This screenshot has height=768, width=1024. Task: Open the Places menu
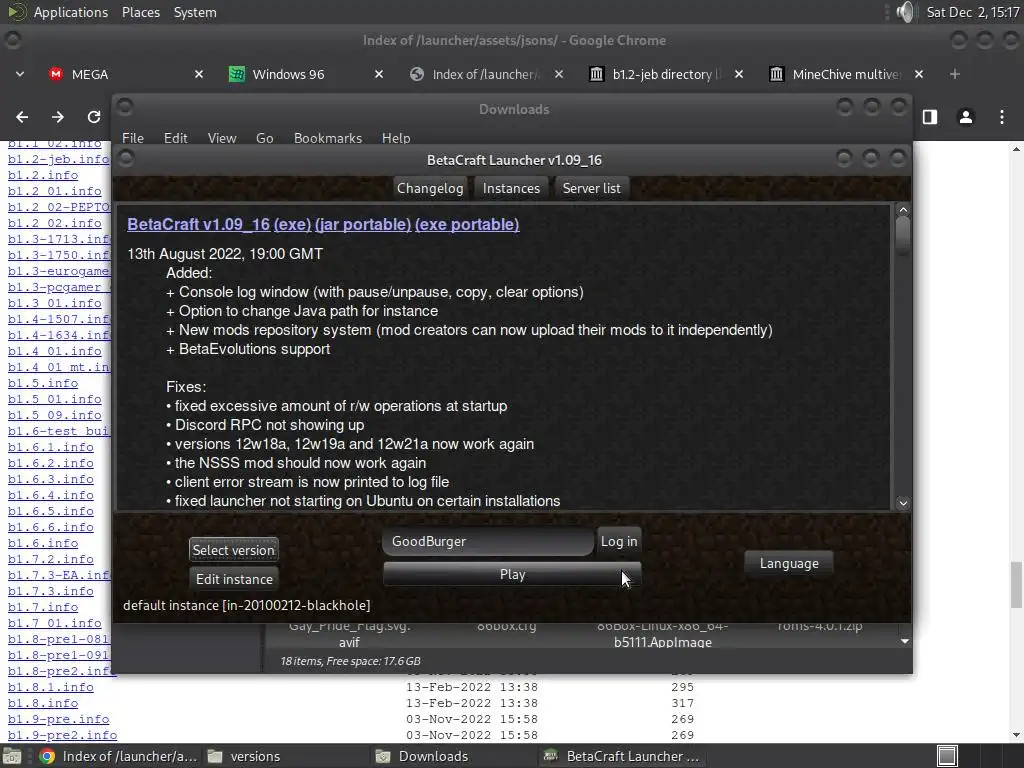coord(141,12)
